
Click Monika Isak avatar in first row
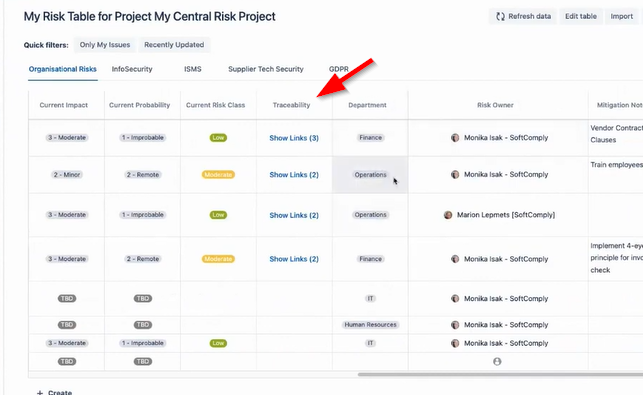tap(455, 138)
